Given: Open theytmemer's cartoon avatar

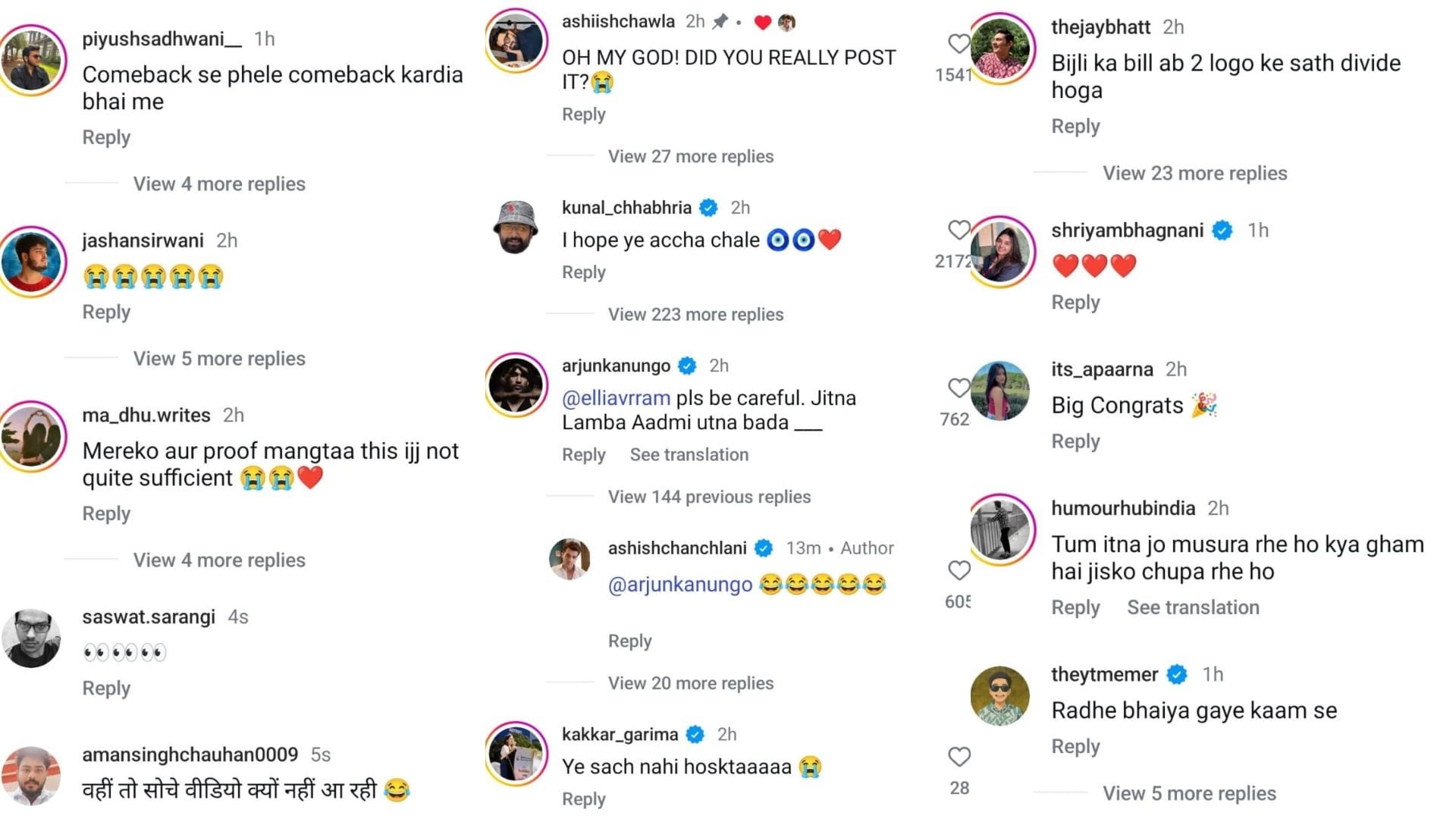Looking at the screenshot, I should [x=1000, y=696].
